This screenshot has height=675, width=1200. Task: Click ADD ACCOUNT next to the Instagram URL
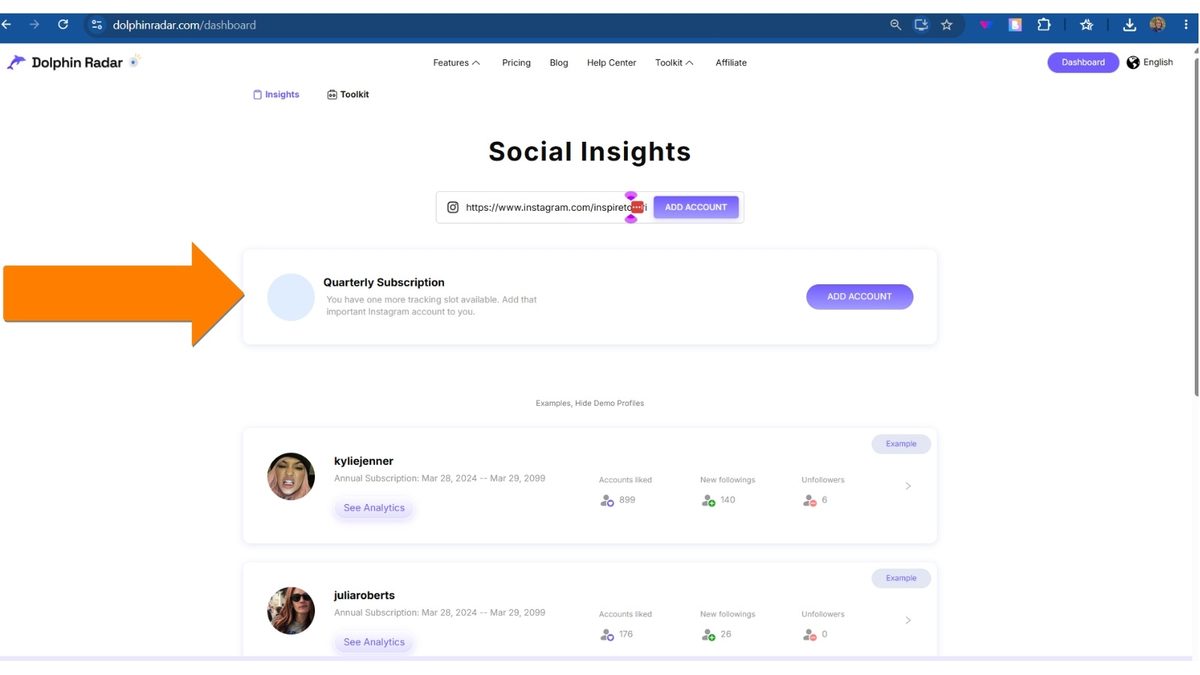tap(696, 207)
